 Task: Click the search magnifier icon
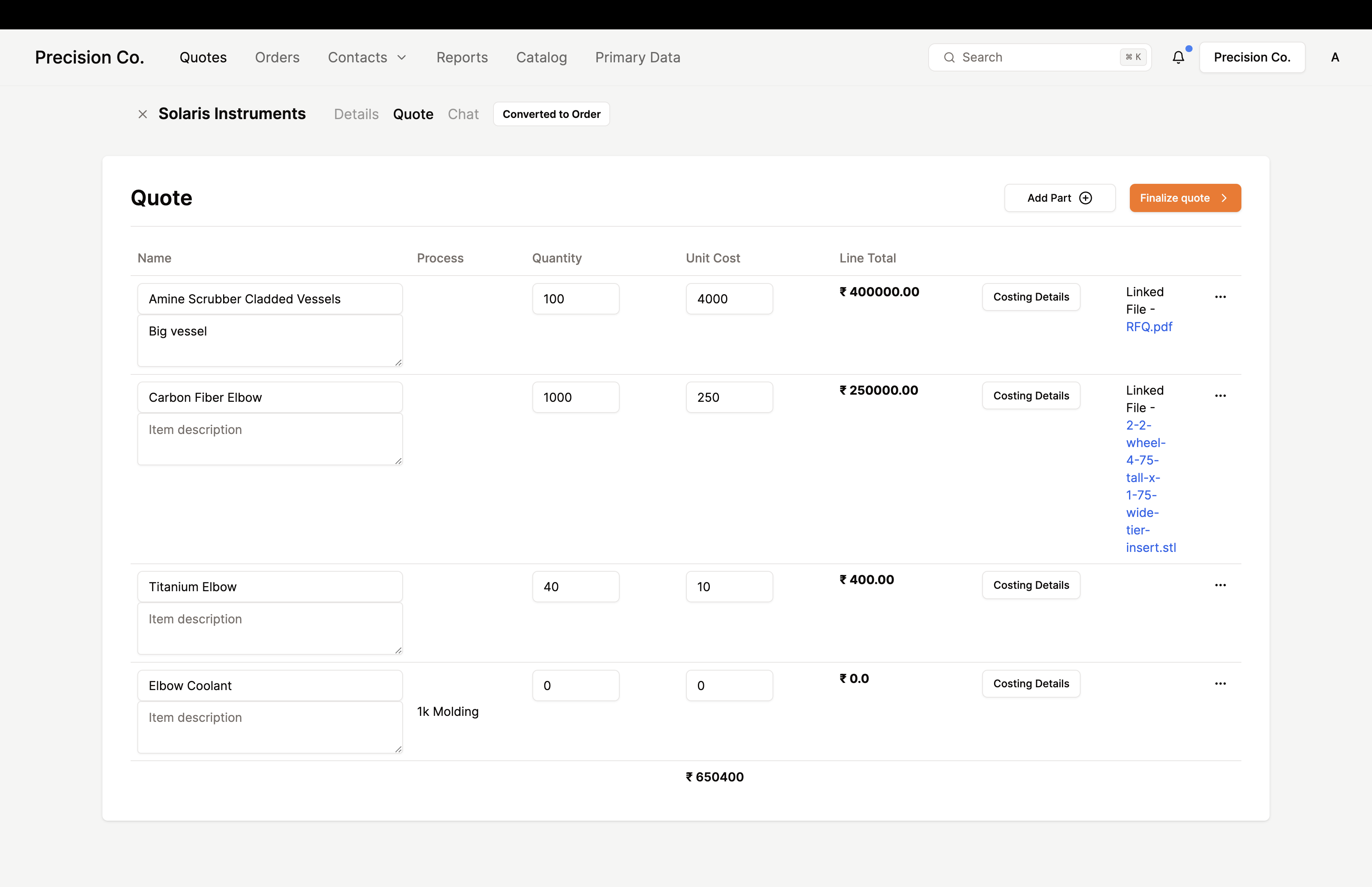point(949,58)
